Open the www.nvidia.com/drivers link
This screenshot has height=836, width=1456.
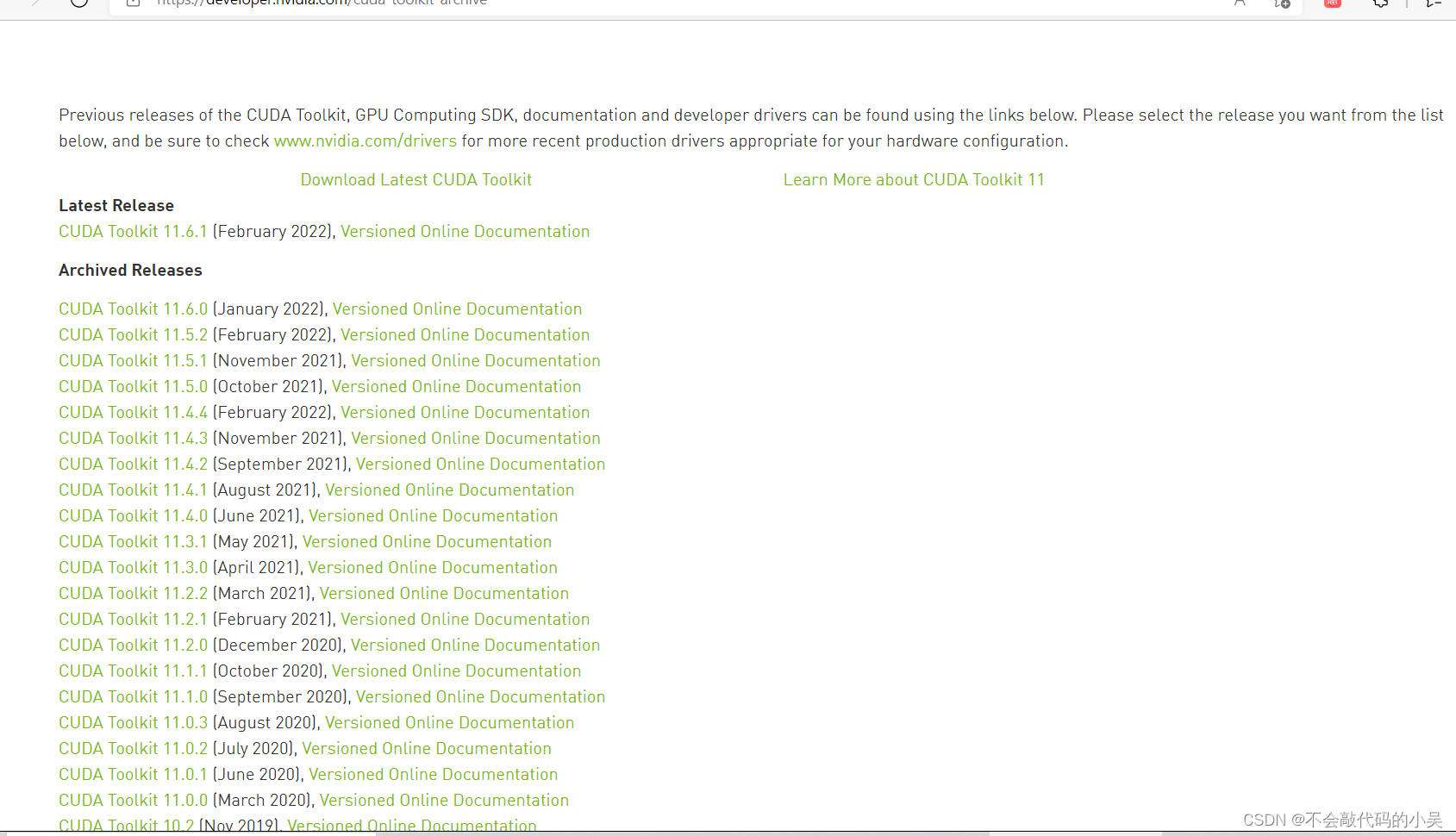366,141
